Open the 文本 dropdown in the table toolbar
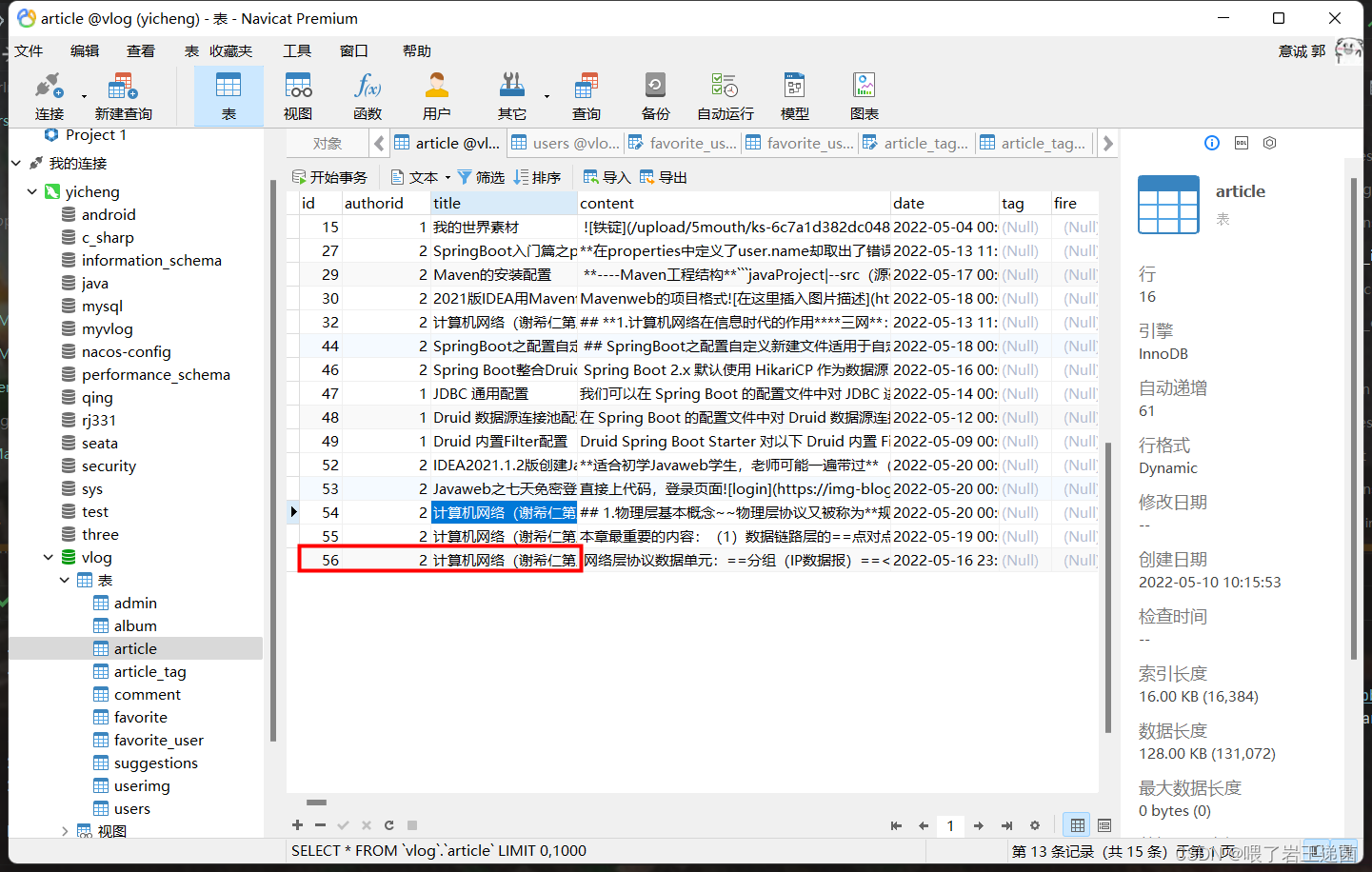Viewport: 1372px width, 872px height. [x=421, y=177]
